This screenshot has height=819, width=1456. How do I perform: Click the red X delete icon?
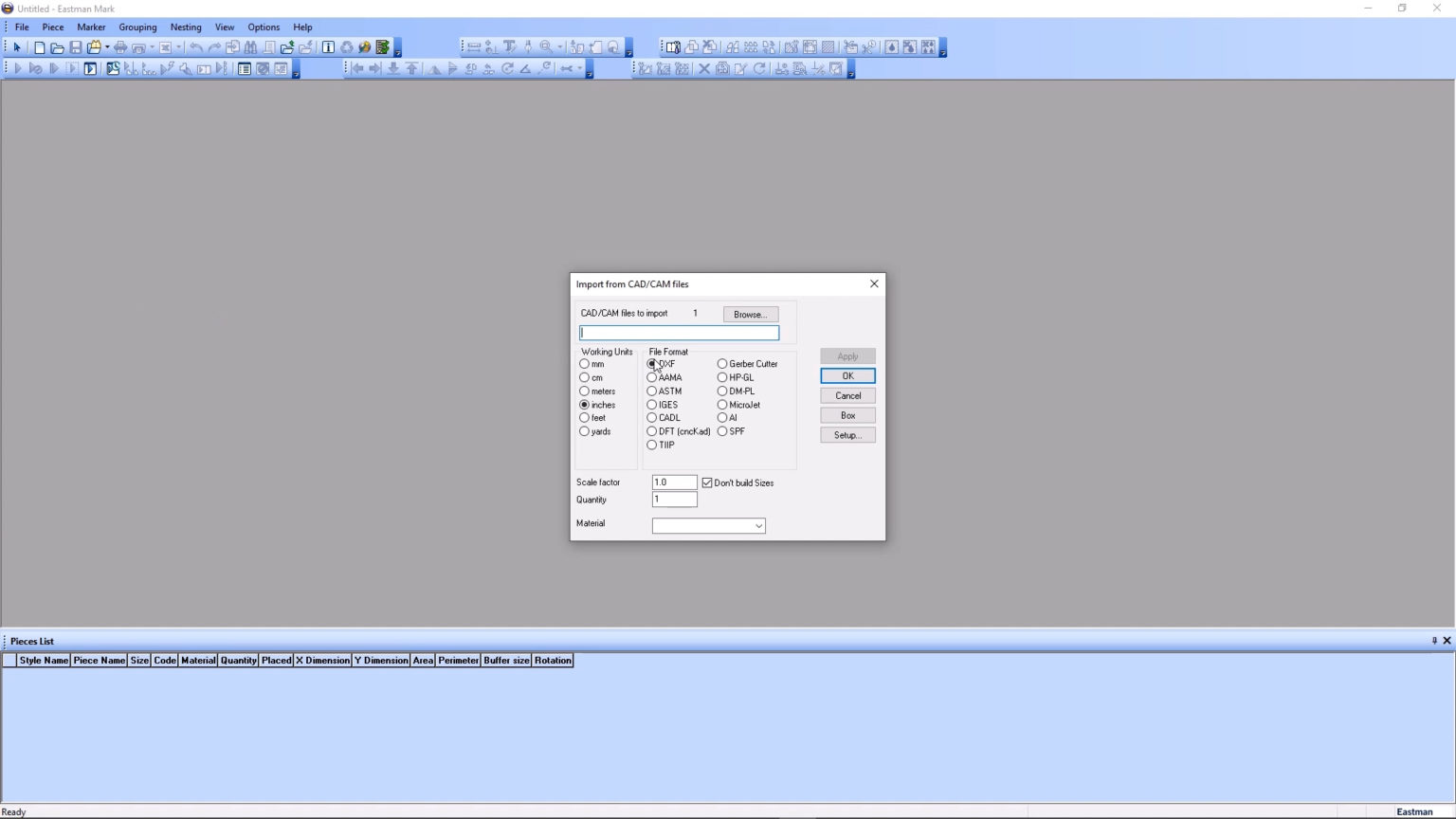tap(704, 68)
